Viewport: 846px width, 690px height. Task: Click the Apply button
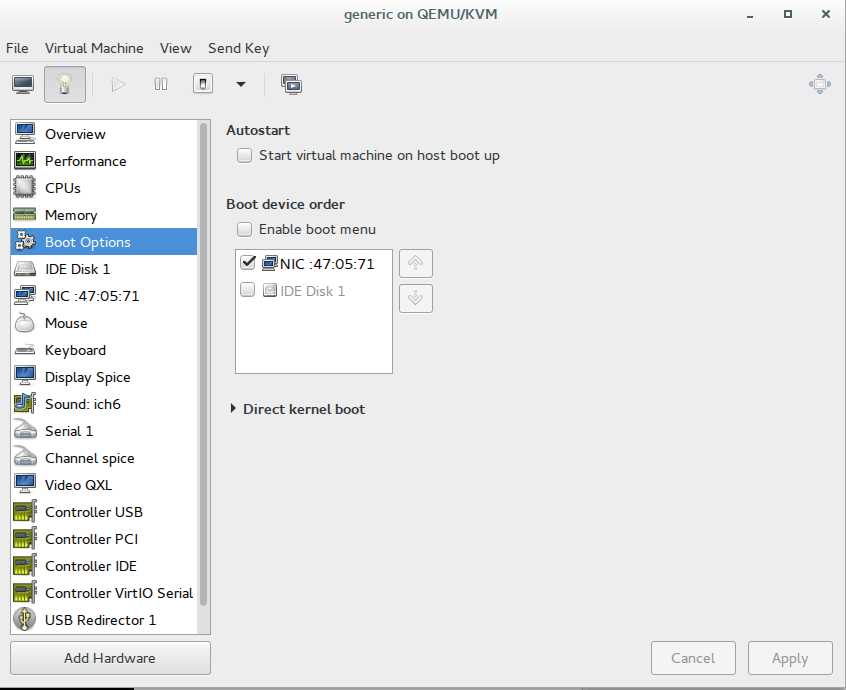(x=790, y=658)
